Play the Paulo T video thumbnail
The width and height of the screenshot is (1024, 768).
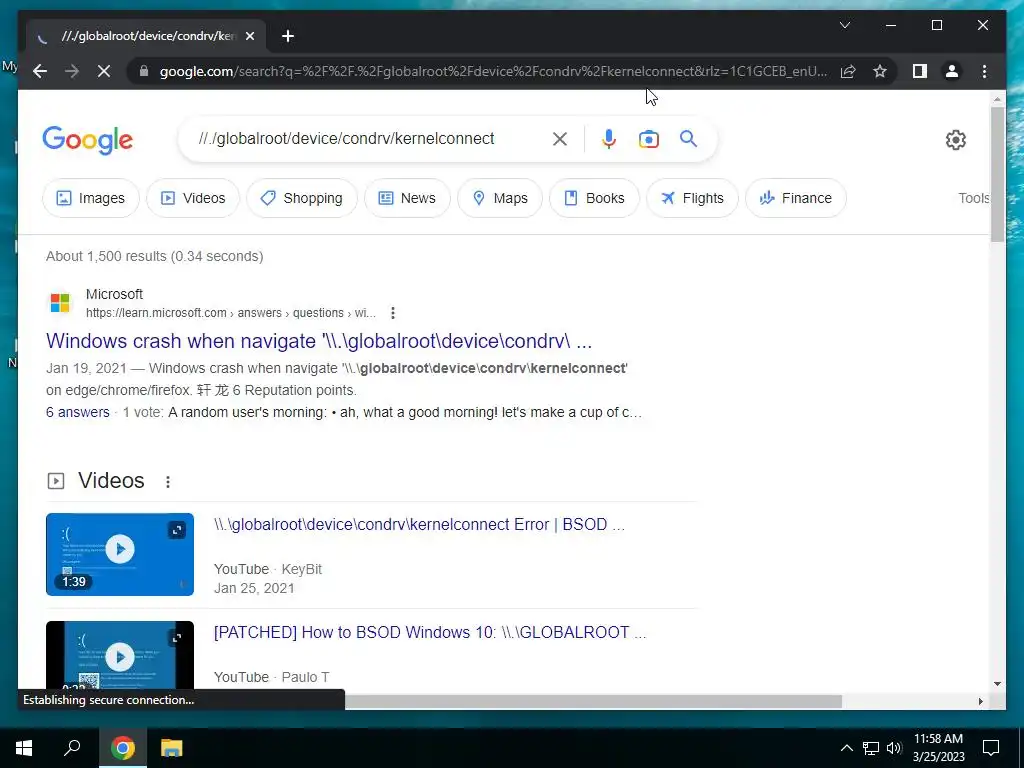(120, 655)
